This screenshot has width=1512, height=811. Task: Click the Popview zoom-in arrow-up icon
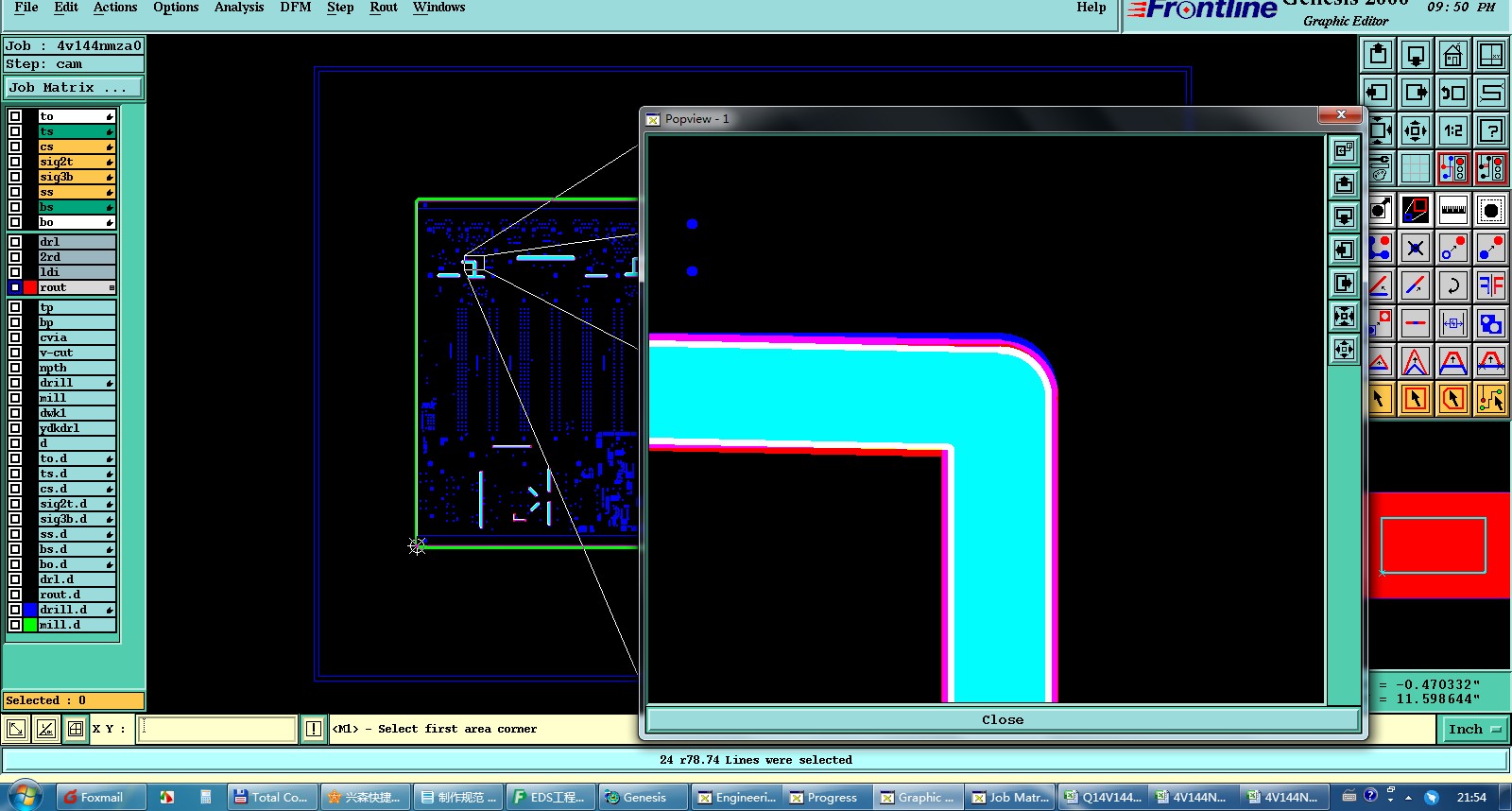(1344, 183)
